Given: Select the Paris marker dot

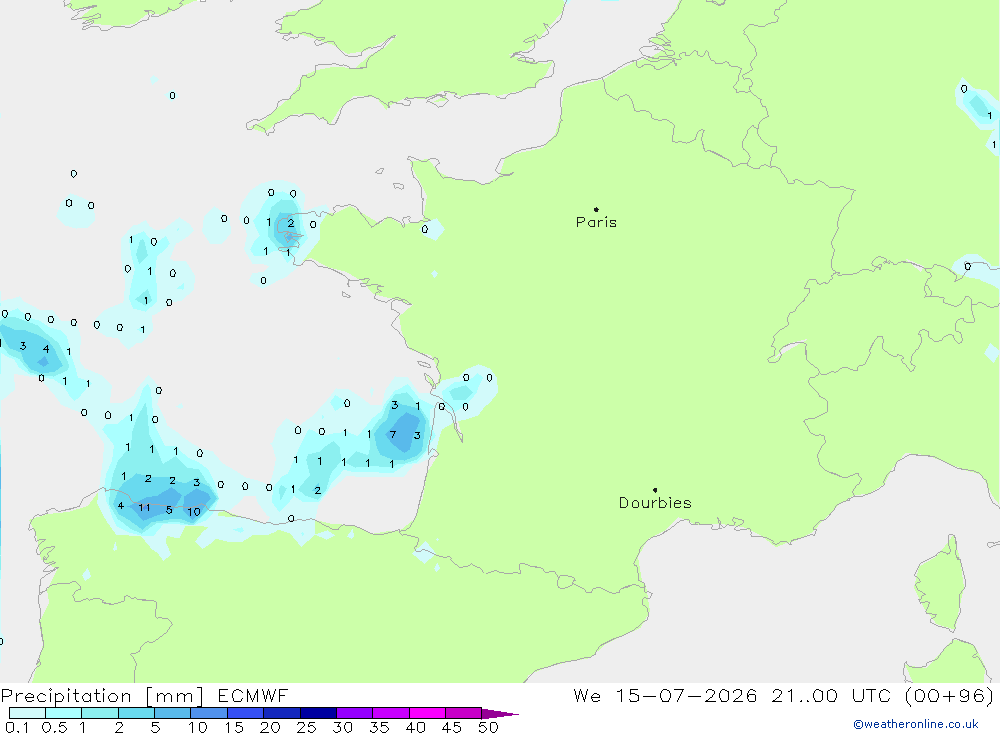Looking at the screenshot, I should [596, 209].
